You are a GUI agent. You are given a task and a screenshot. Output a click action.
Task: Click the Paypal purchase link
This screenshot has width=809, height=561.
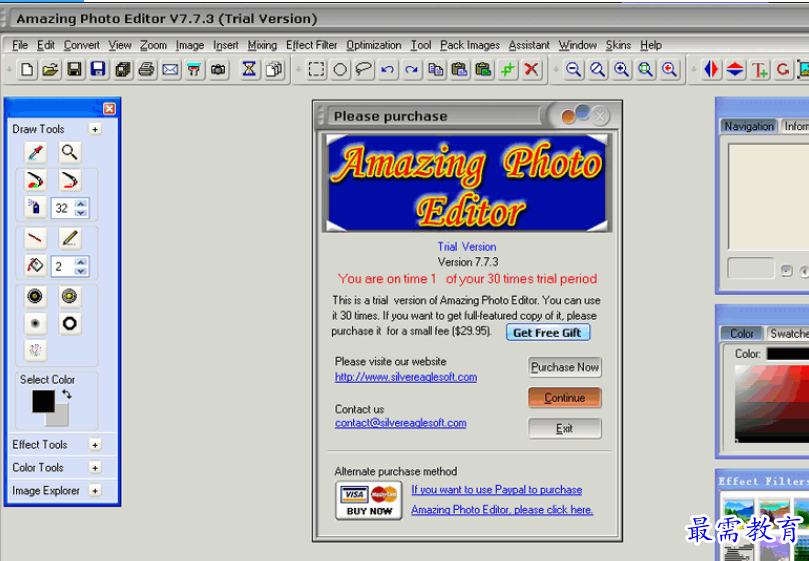(497, 489)
